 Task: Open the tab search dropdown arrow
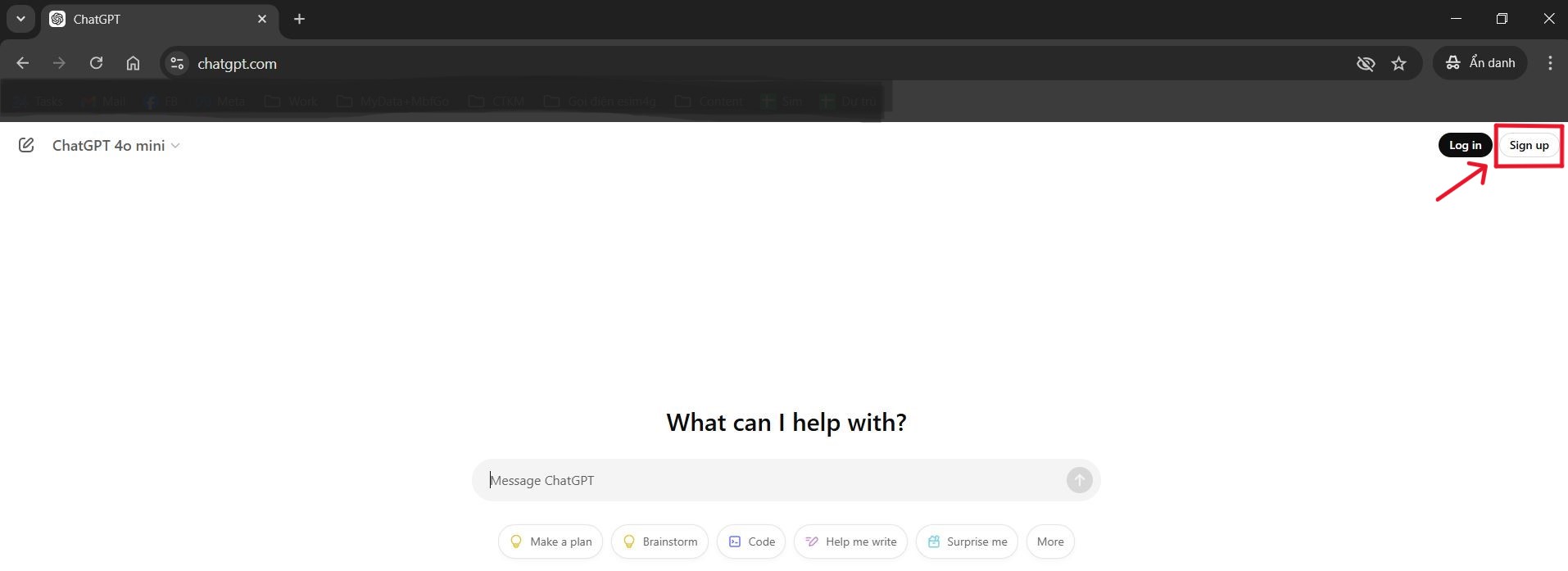click(20, 19)
